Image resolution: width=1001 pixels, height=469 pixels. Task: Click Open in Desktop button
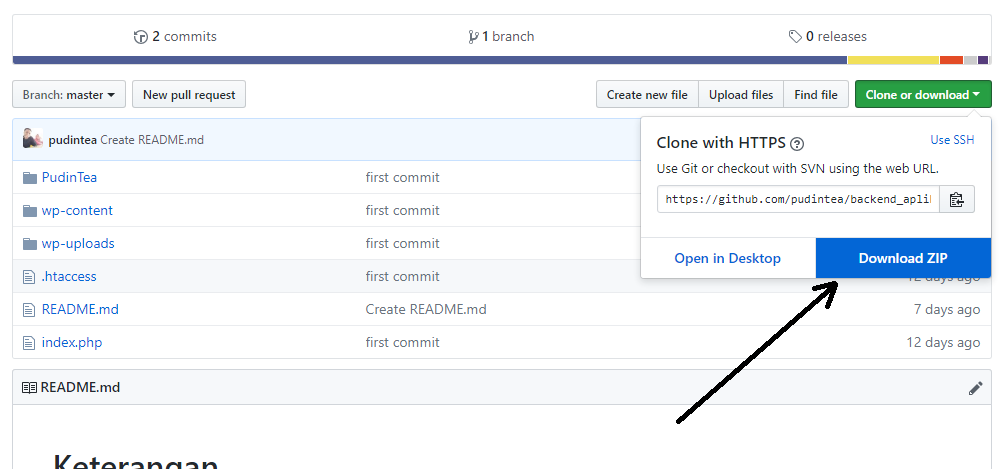click(x=728, y=258)
